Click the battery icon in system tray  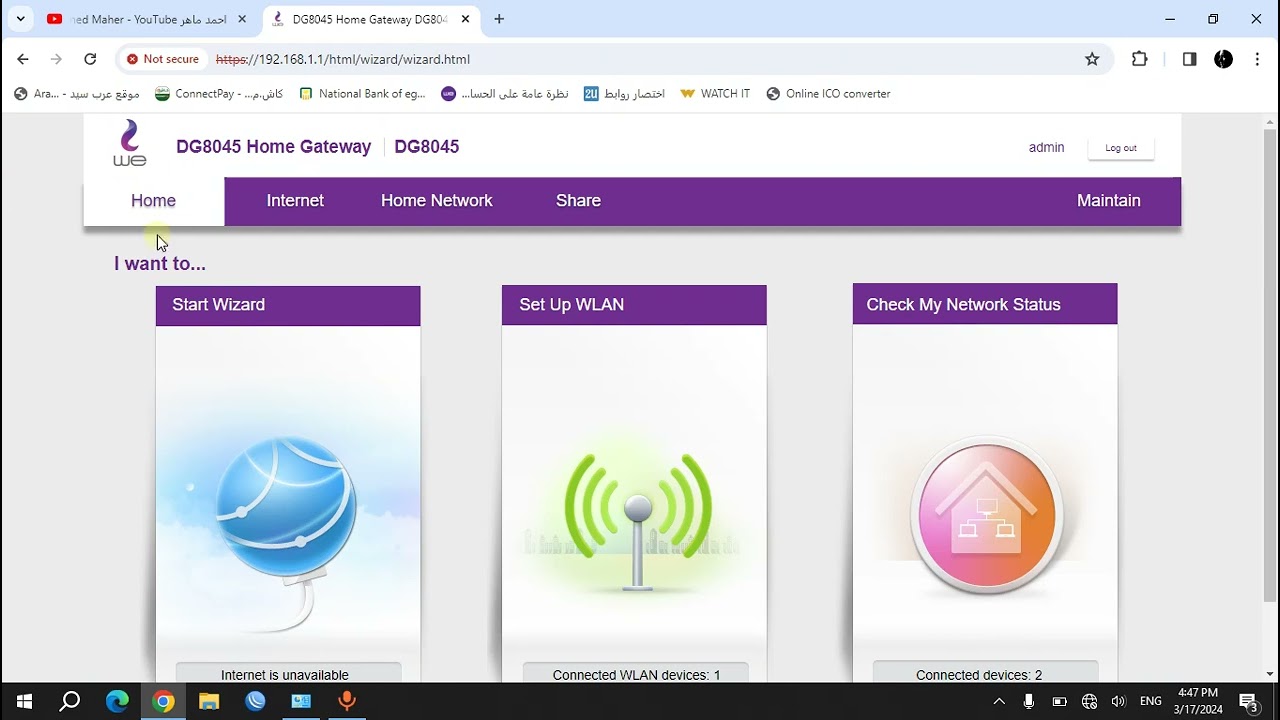point(1059,702)
